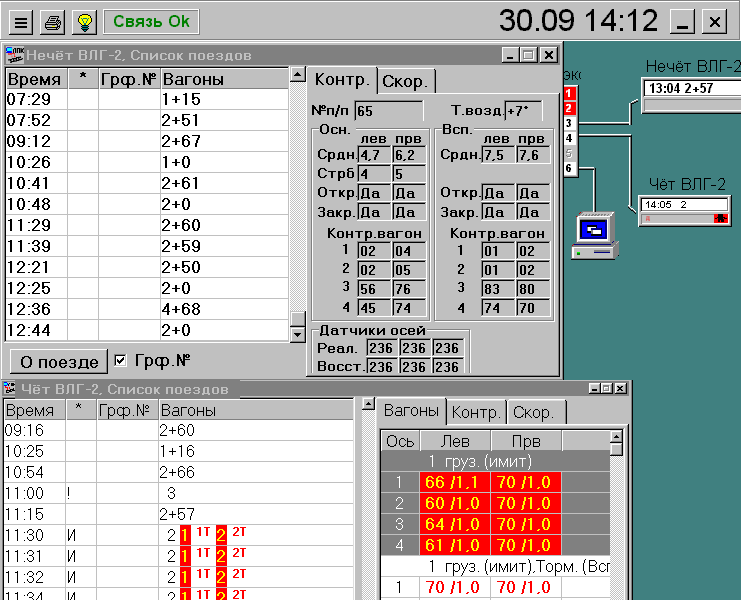Click alarm icon in Чёт ВЛГ-2 box

click(721, 218)
